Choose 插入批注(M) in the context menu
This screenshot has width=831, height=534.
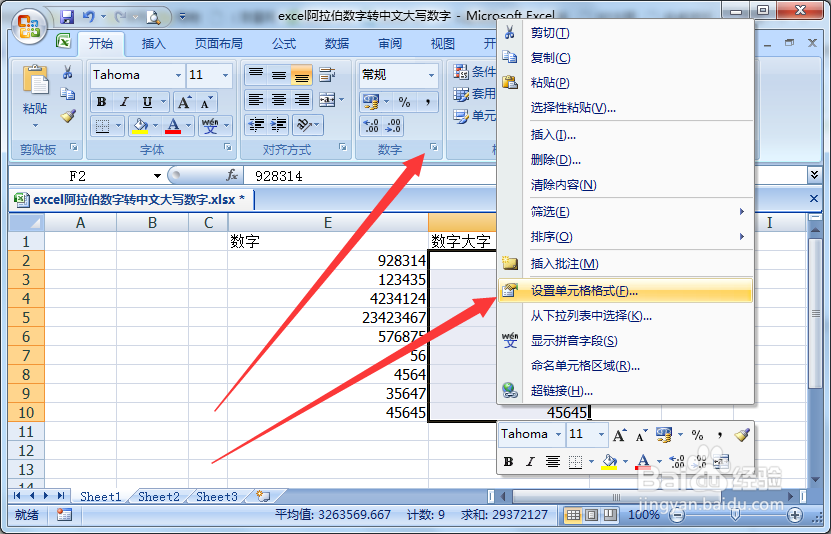tap(625, 263)
